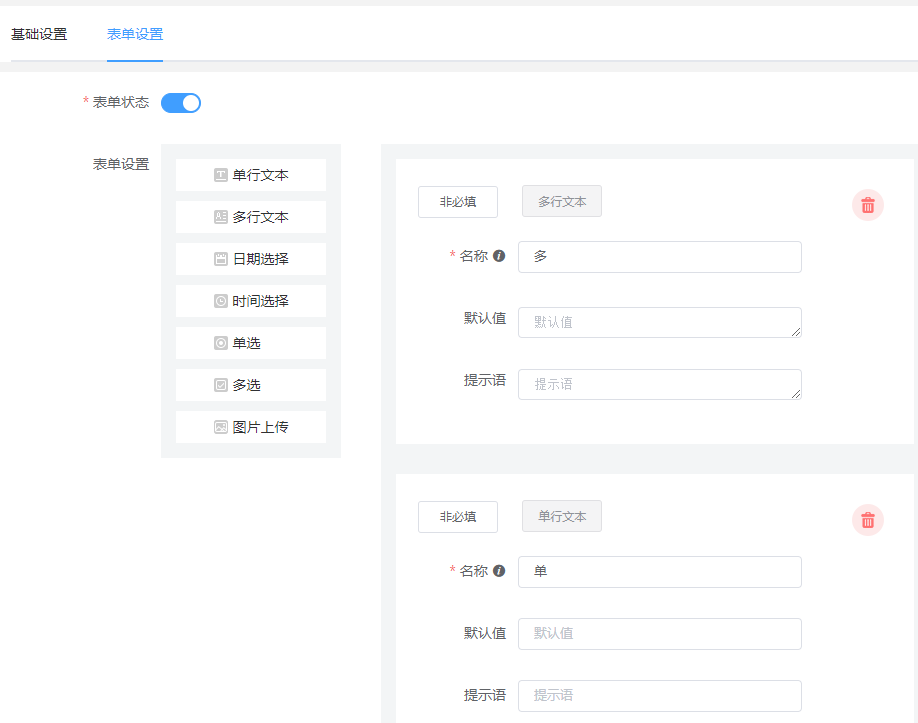Image resolution: width=918 pixels, height=723 pixels.
Task: Click the info icon beside second 名称
Action: pos(499,571)
